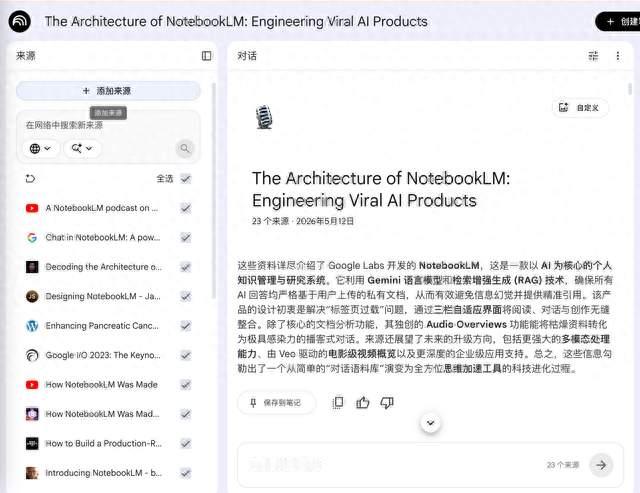
Task: Give the summary a thumbs down
Action: click(387, 403)
